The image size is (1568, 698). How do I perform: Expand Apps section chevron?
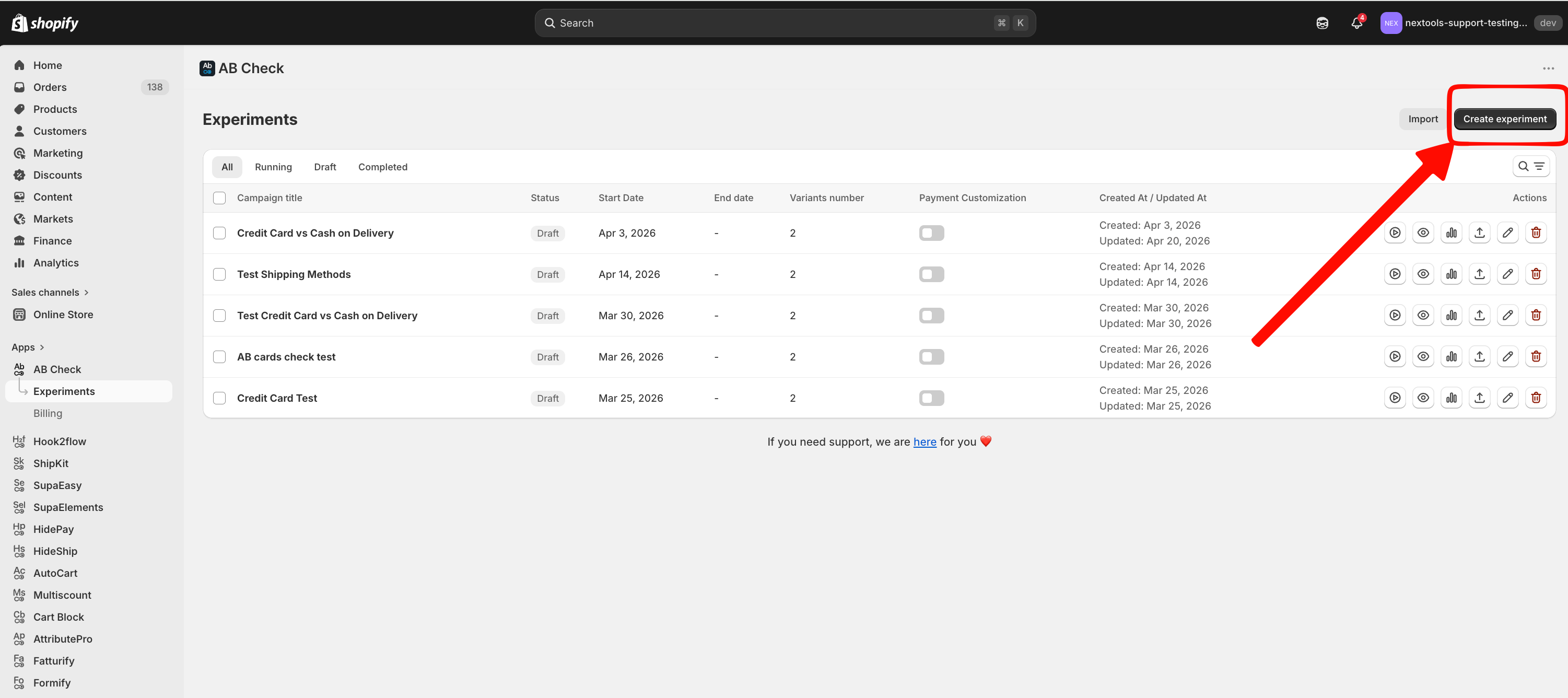[41, 347]
